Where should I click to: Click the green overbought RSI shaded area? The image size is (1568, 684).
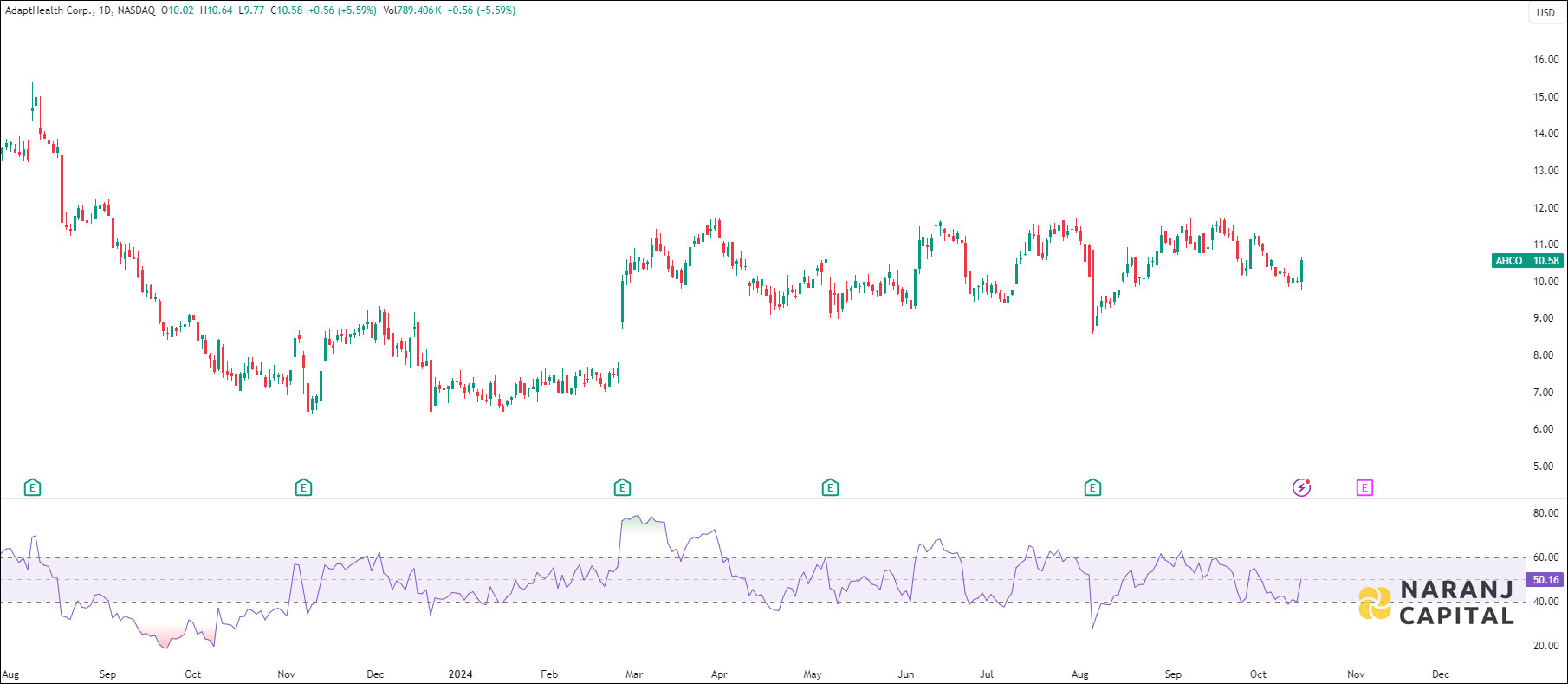[641, 525]
